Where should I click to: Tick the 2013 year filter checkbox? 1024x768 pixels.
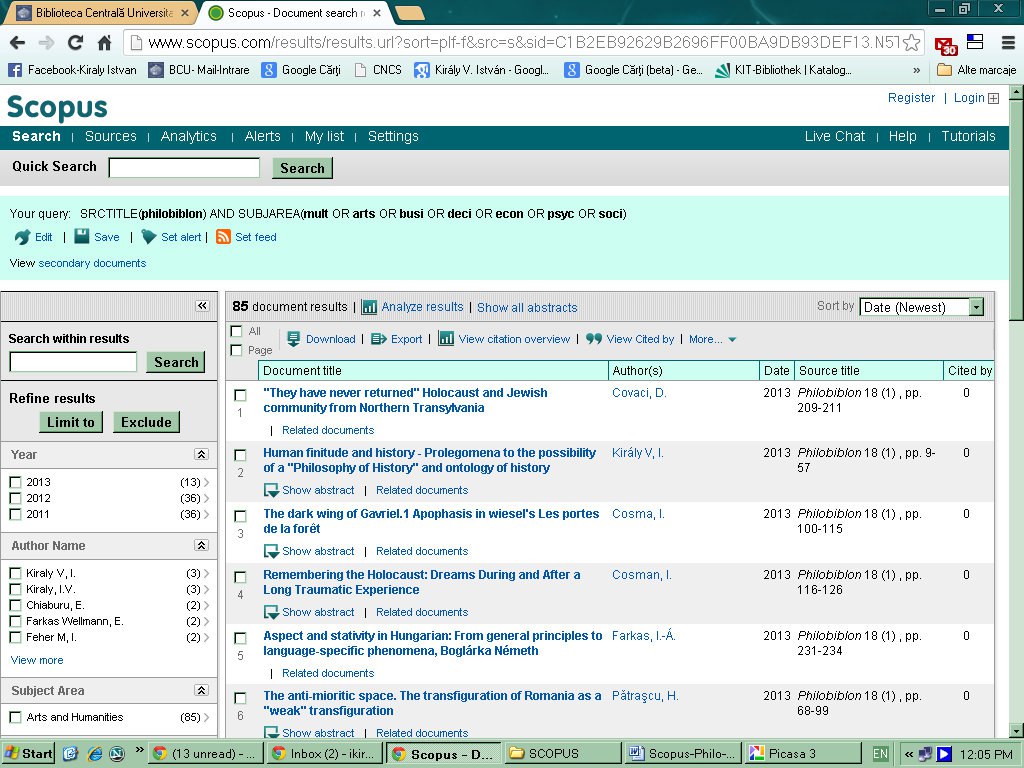pos(16,483)
